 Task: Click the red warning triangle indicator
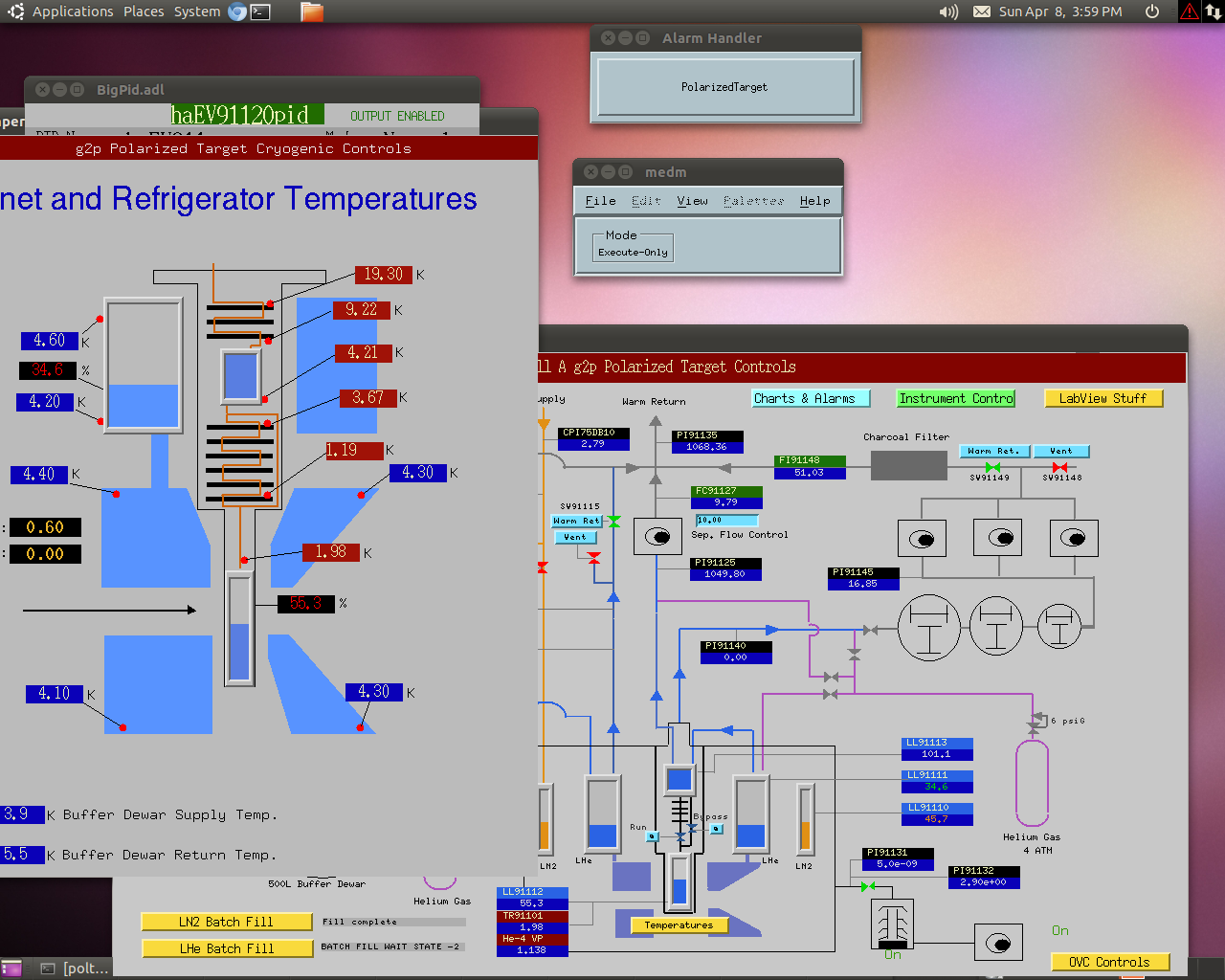tap(1190, 11)
